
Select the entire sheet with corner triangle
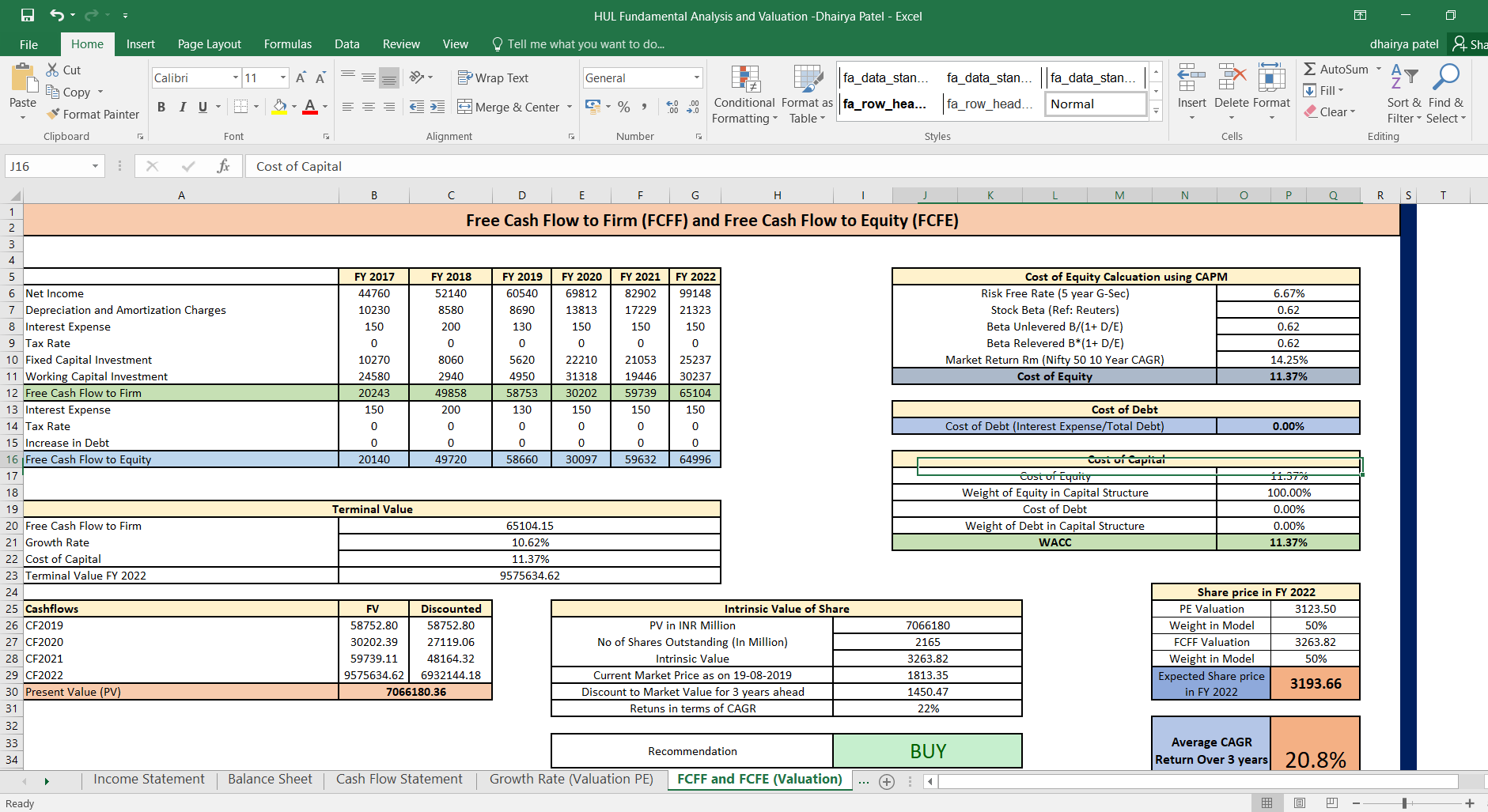click(x=14, y=195)
